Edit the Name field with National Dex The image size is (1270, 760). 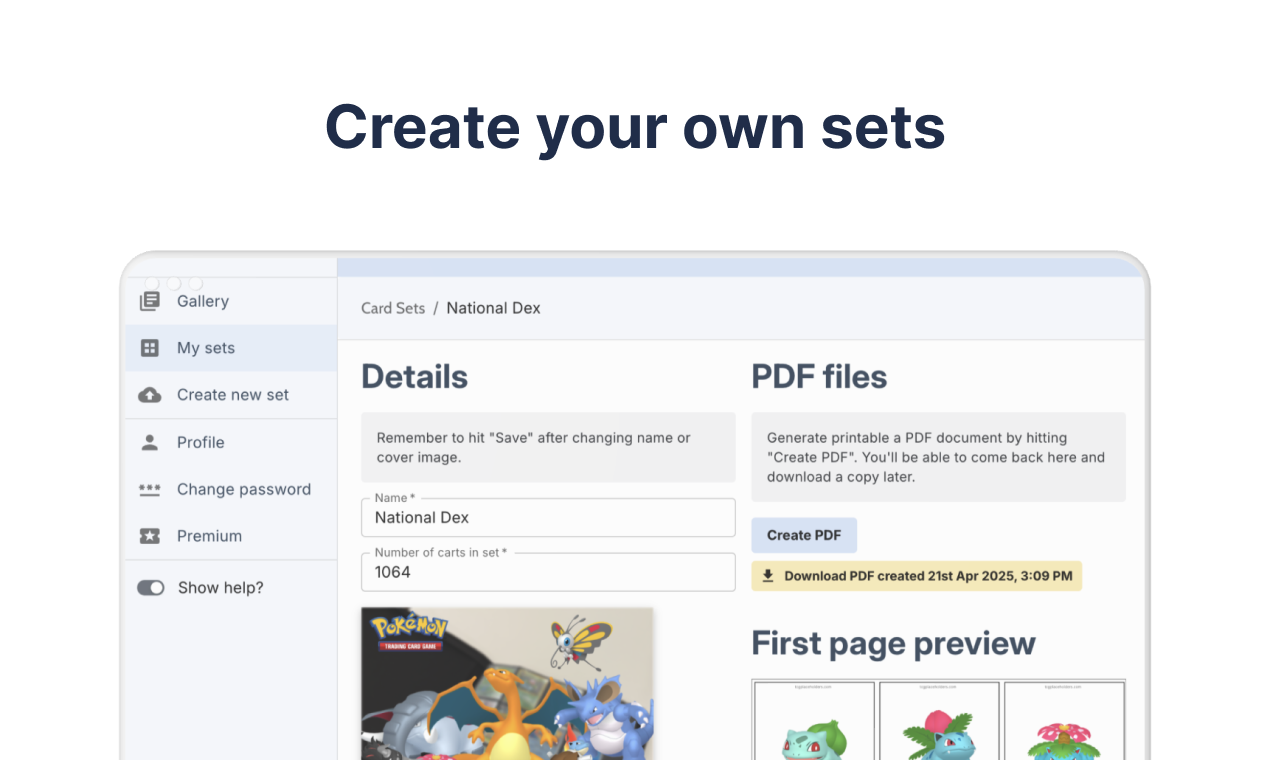coord(548,517)
